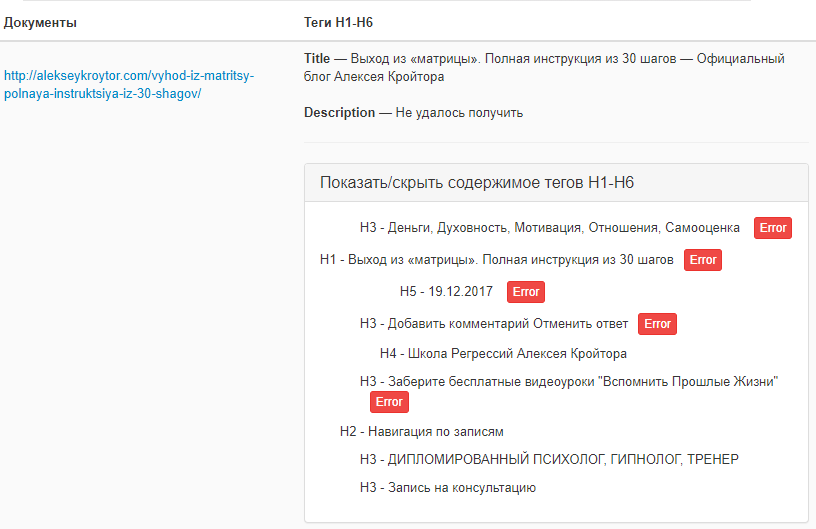This screenshot has height=529, width=816.
Task: Click Error badge next to Добавить комментарий H3
Action: click(657, 324)
